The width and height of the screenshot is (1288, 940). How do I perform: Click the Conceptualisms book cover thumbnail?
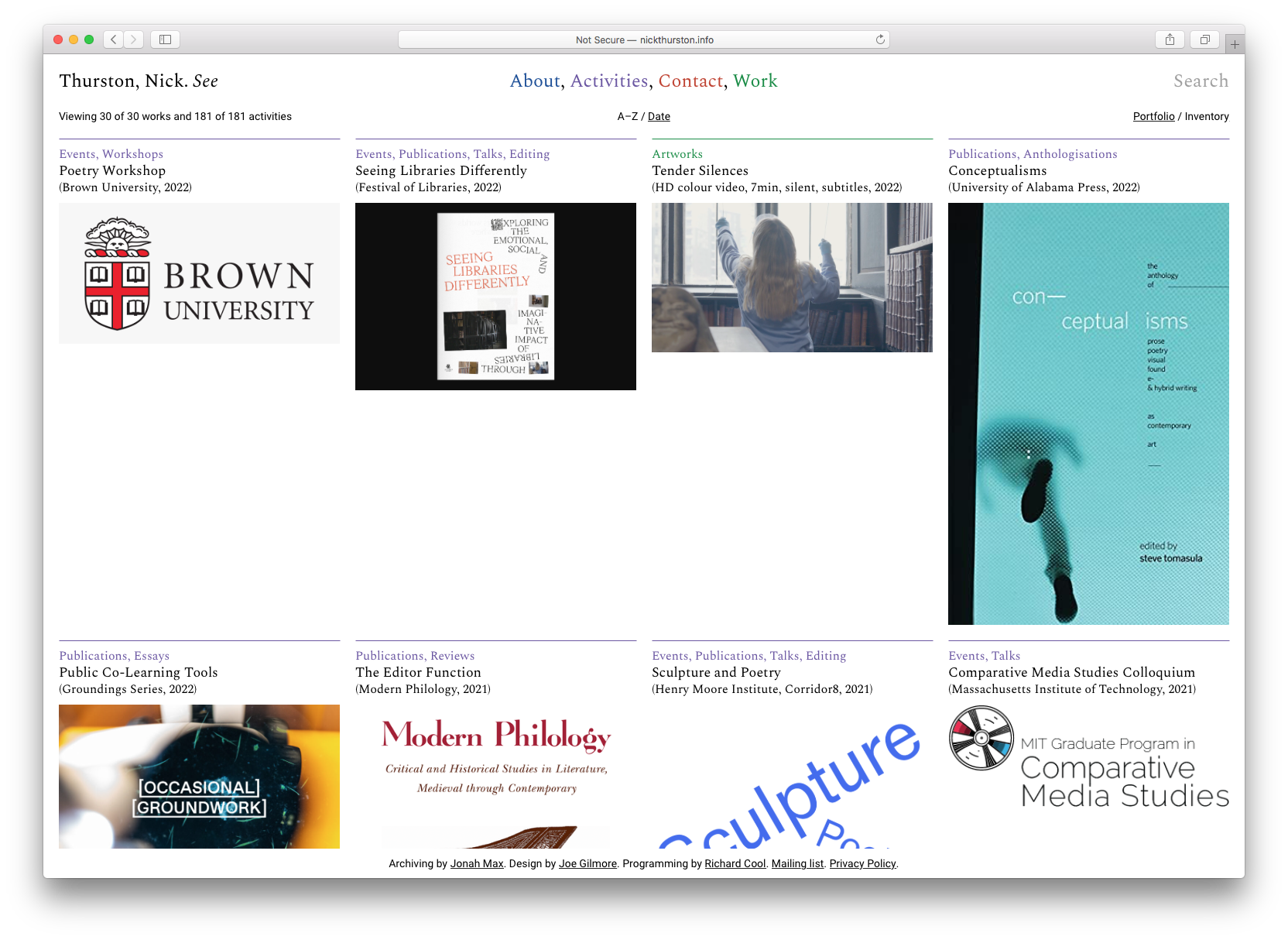click(1088, 413)
